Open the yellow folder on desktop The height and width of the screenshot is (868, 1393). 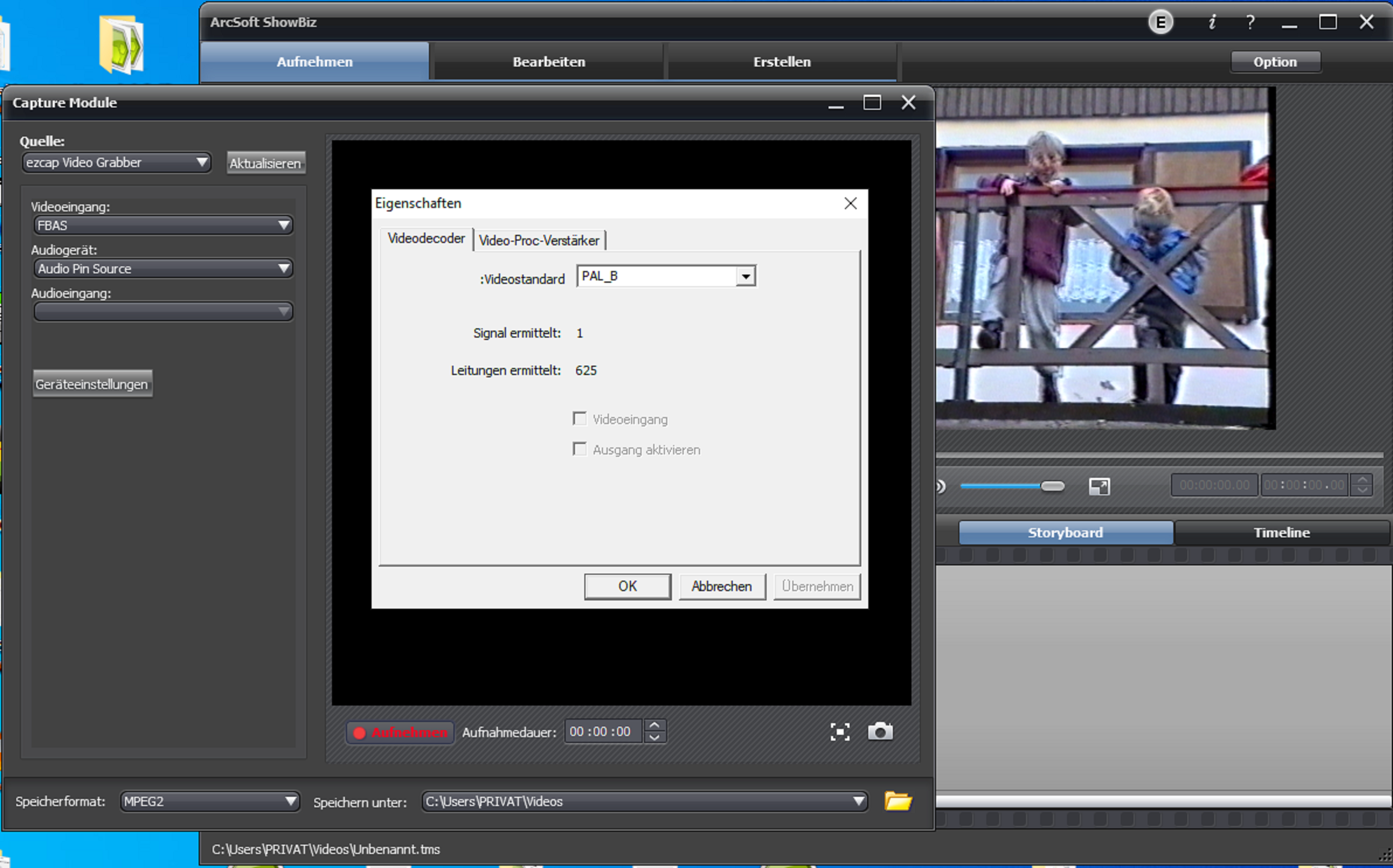(x=121, y=45)
